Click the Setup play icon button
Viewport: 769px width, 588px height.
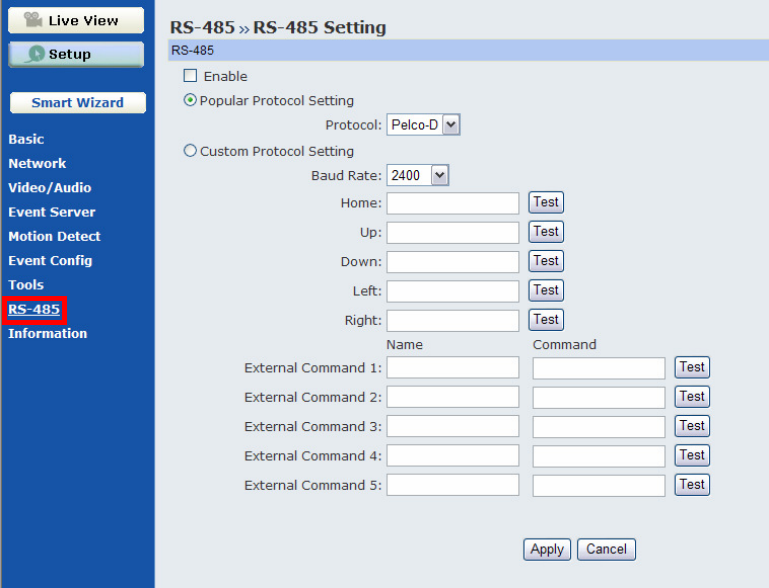click(x=77, y=54)
